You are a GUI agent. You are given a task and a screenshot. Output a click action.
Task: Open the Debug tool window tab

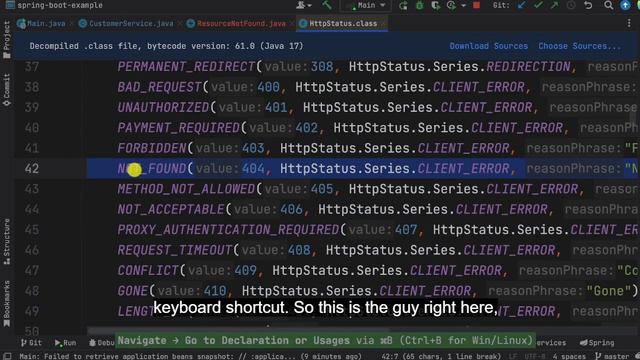tap(101, 343)
